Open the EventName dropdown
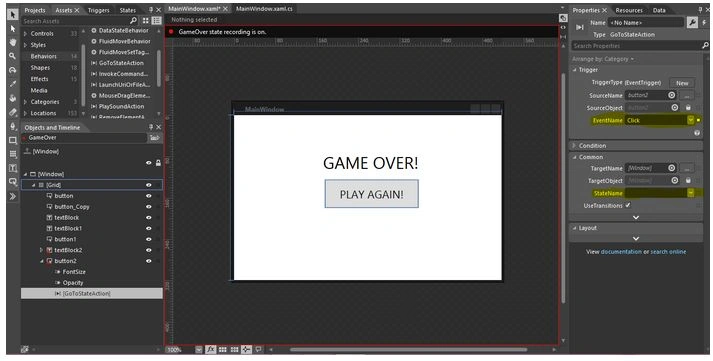The image size is (713, 361). (x=690, y=120)
